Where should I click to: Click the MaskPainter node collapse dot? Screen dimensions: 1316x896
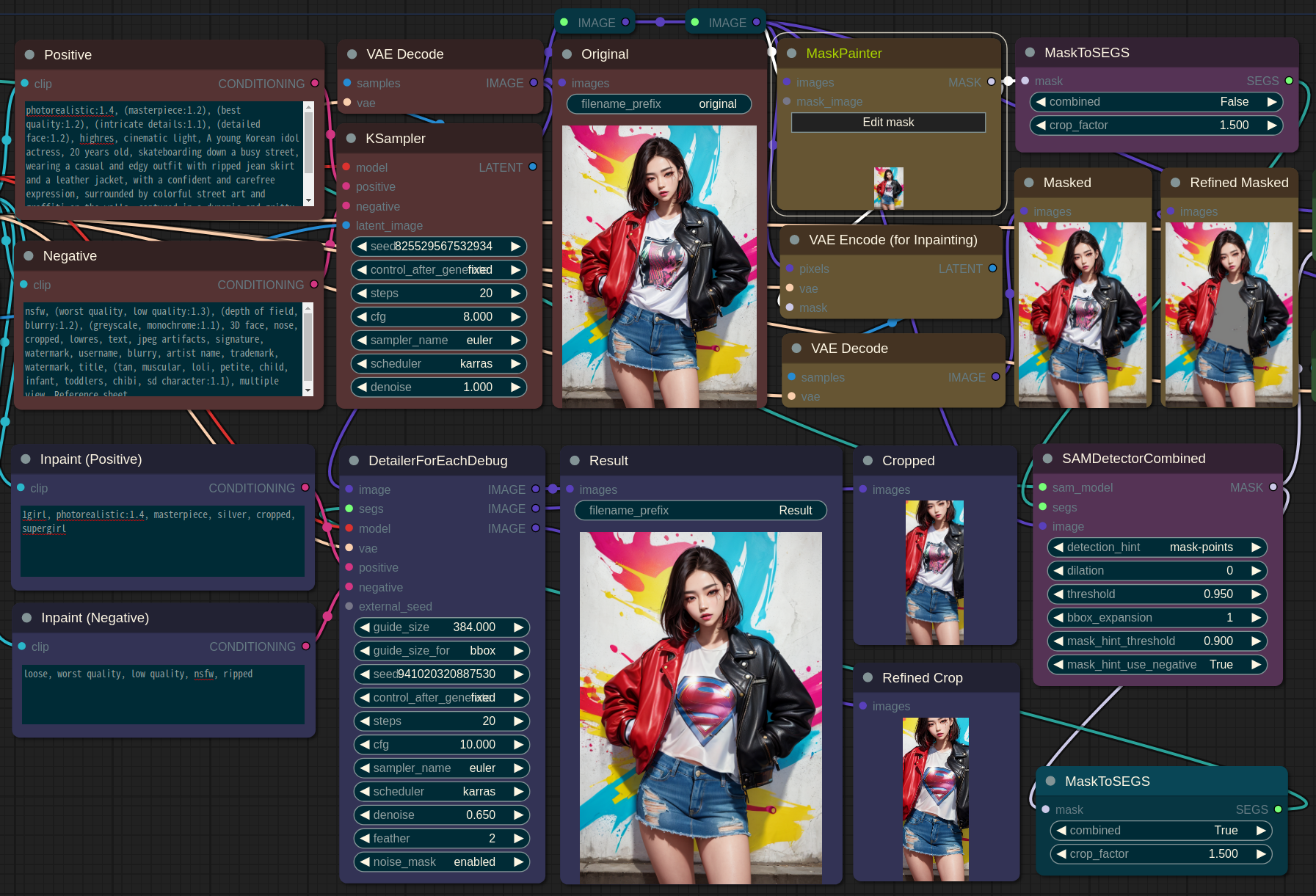pos(791,54)
